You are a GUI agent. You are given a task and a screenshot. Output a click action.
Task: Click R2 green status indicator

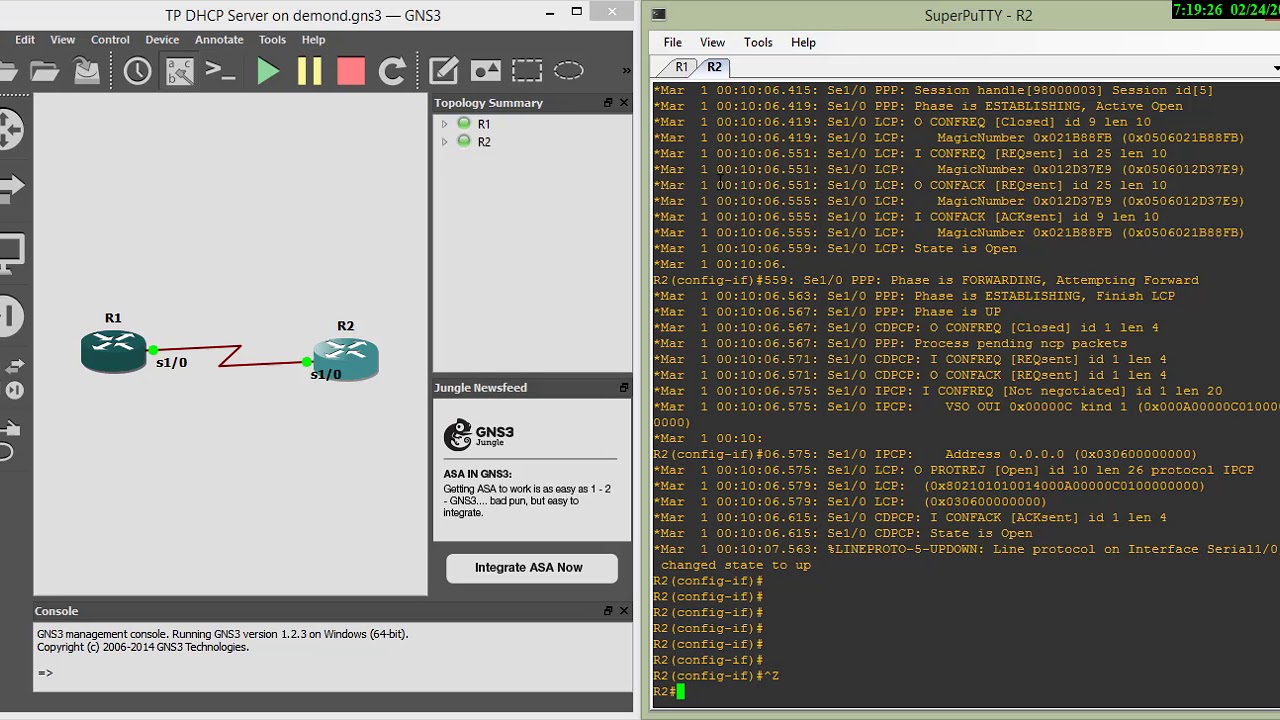[x=464, y=141]
